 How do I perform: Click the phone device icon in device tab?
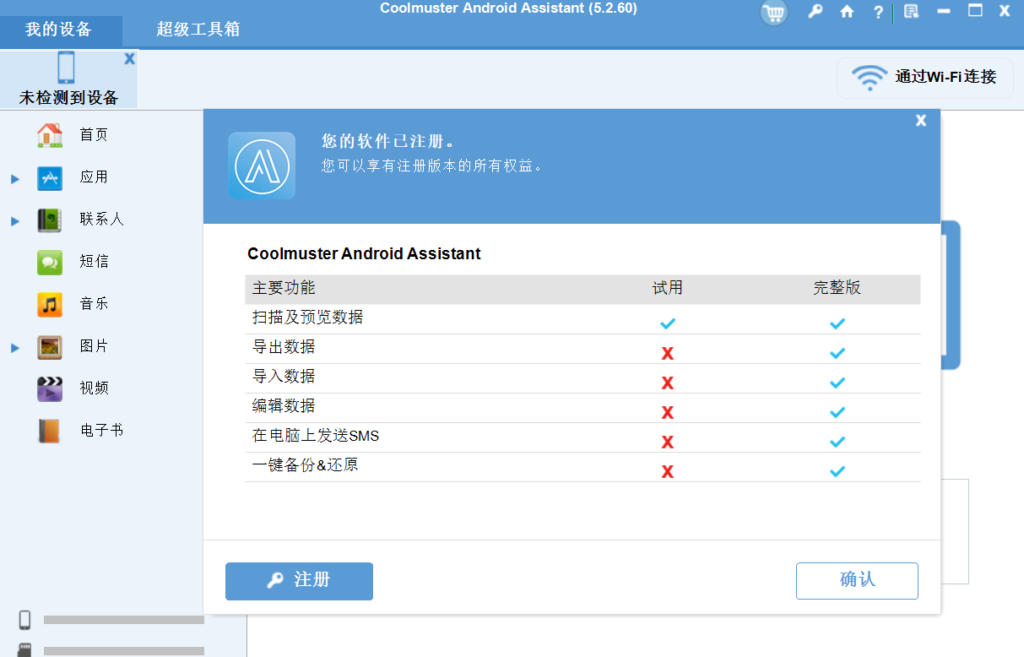pos(66,68)
